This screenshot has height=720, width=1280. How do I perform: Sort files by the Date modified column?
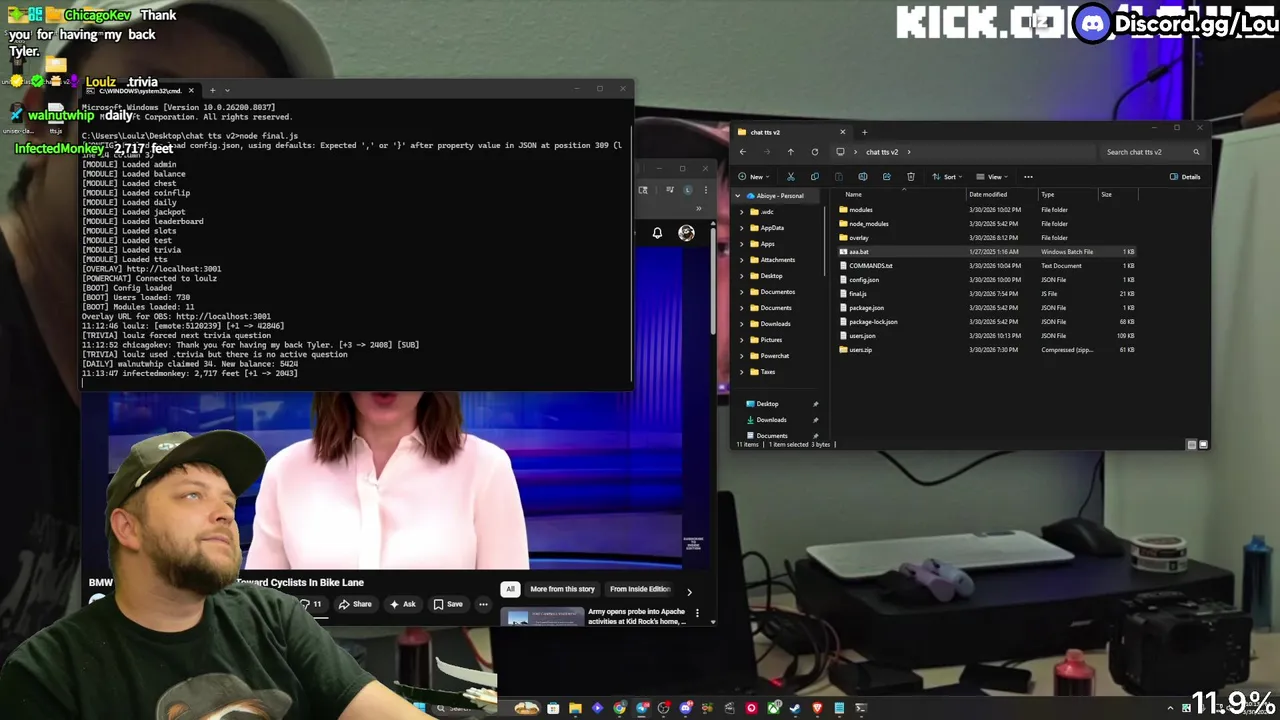tap(988, 194)
